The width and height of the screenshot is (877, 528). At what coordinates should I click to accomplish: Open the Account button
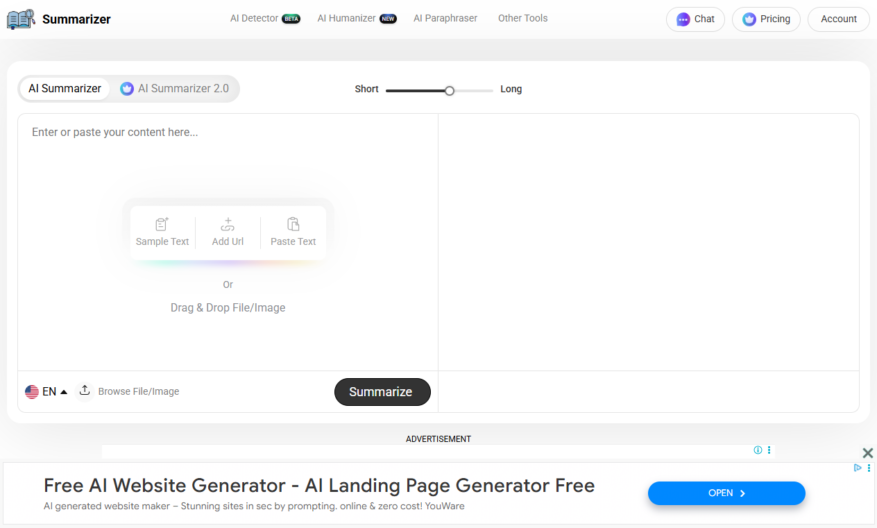coord(838,19)
